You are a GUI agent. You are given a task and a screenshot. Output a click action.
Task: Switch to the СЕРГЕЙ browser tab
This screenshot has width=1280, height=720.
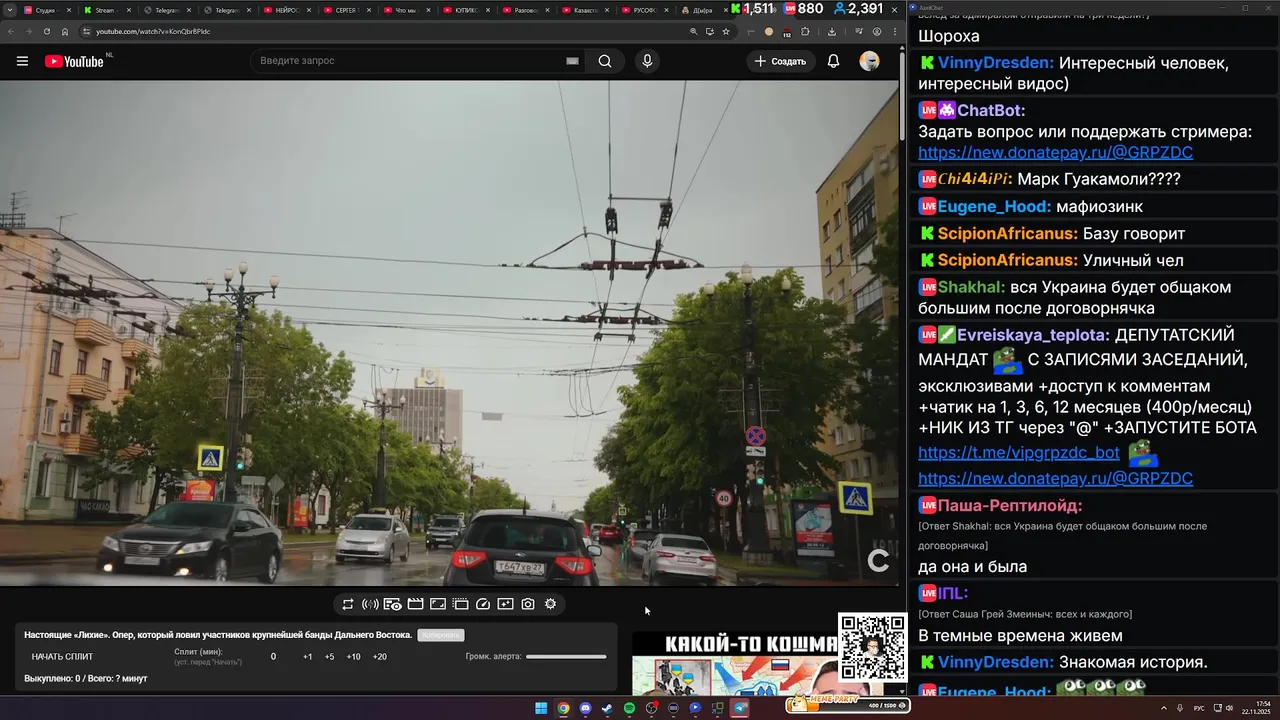point(346,10)
